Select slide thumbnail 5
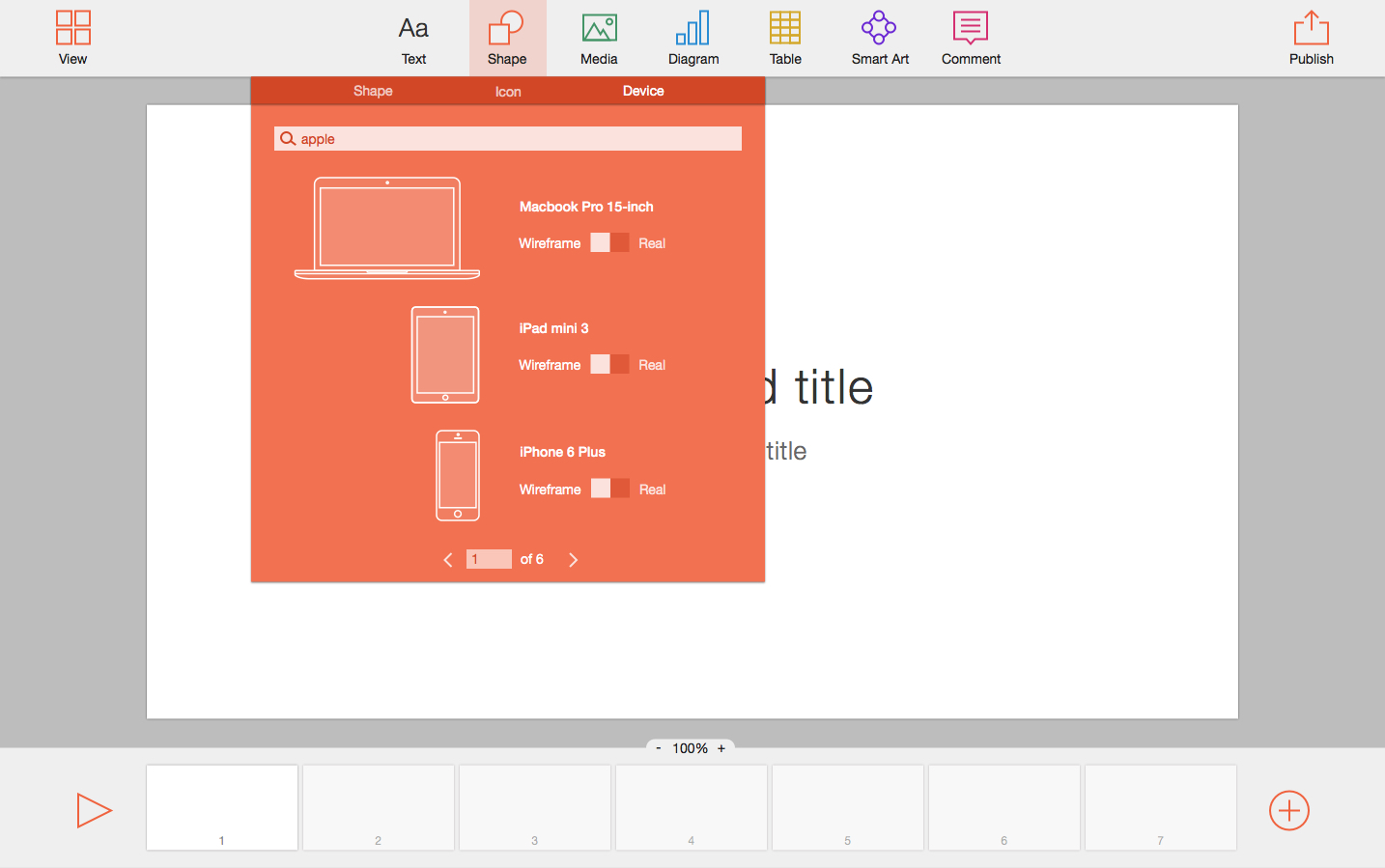 point(848,807)
